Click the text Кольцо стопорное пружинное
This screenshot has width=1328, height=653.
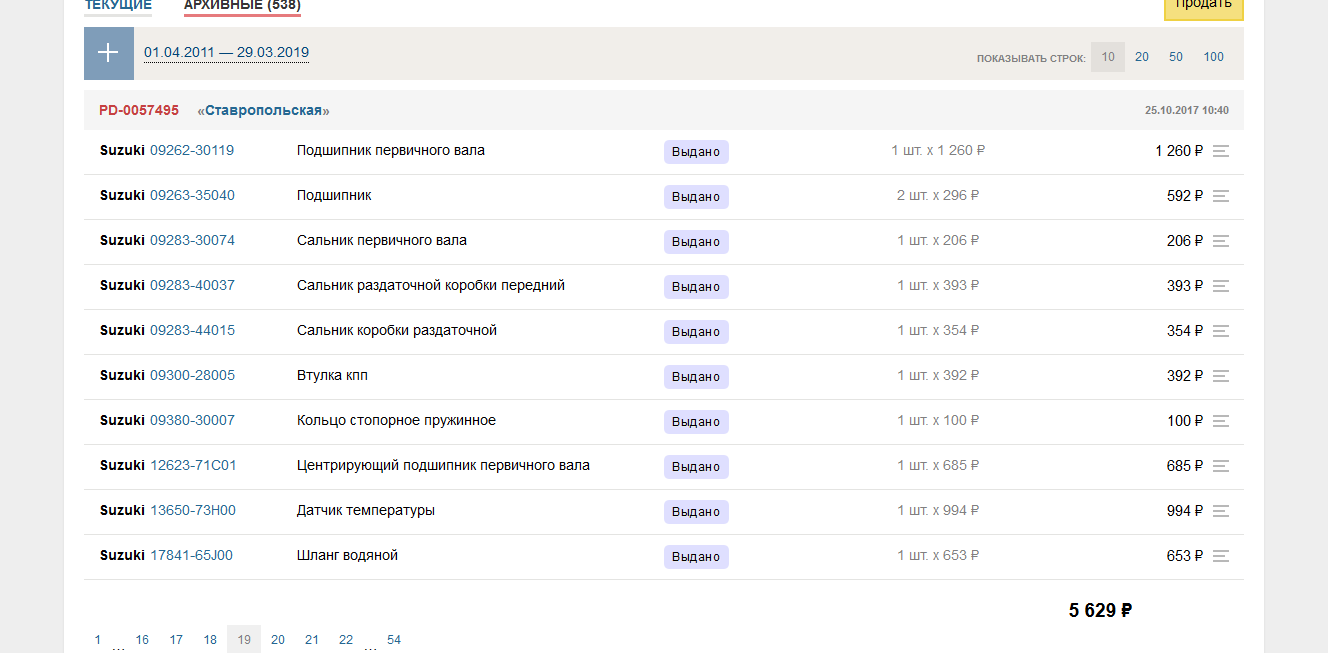(396, 421)
